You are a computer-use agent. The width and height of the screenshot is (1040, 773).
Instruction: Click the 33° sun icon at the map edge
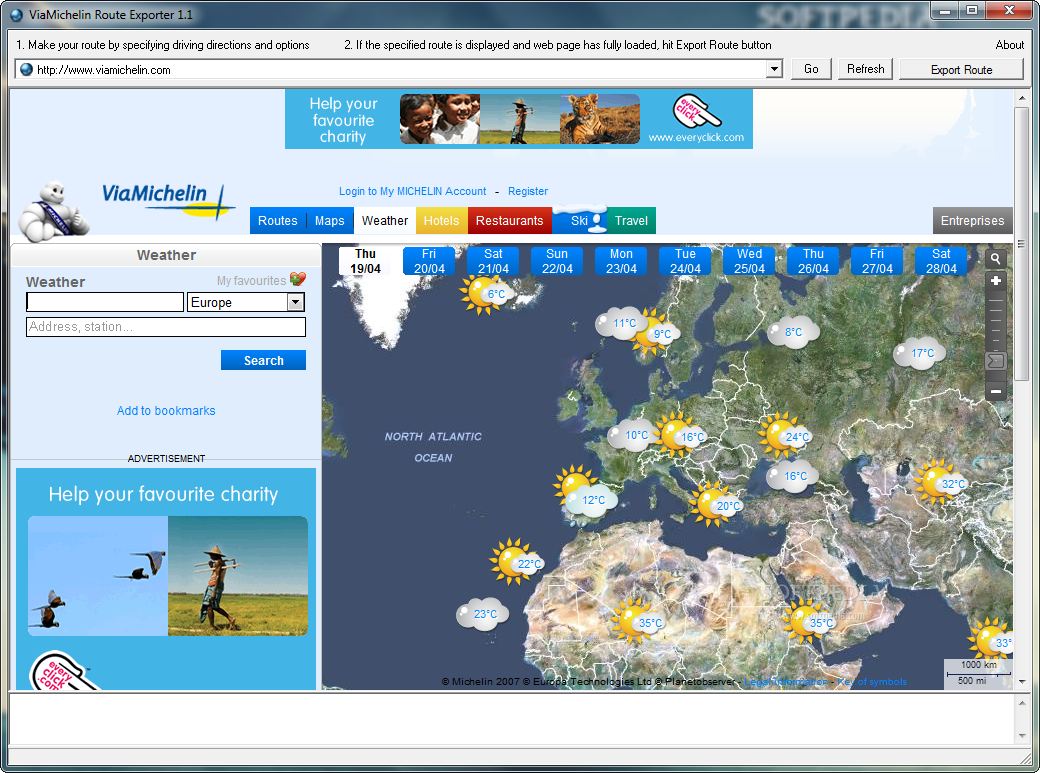pos(992,640)
